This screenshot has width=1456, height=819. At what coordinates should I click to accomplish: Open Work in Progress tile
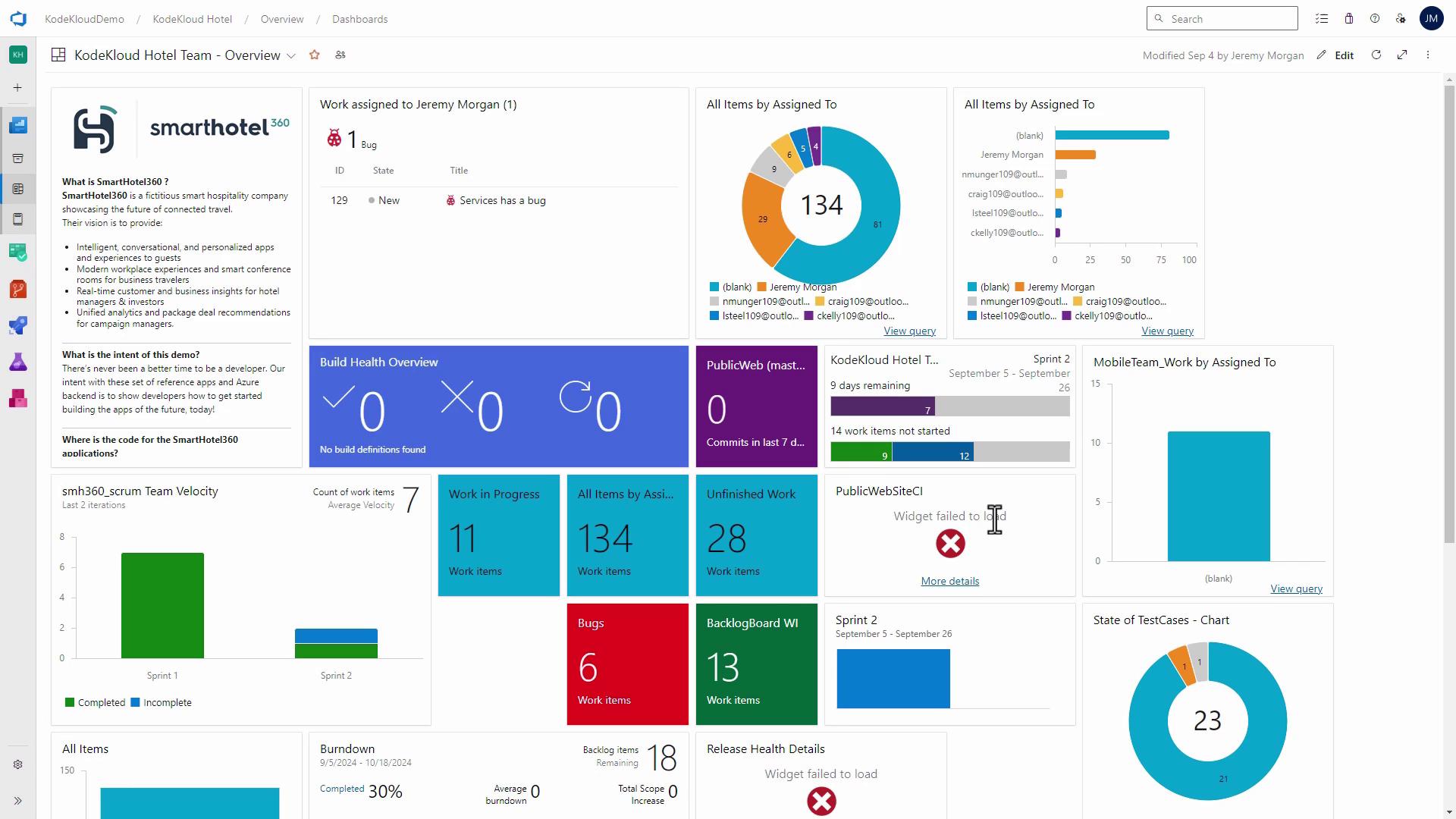tap(499, 535)
